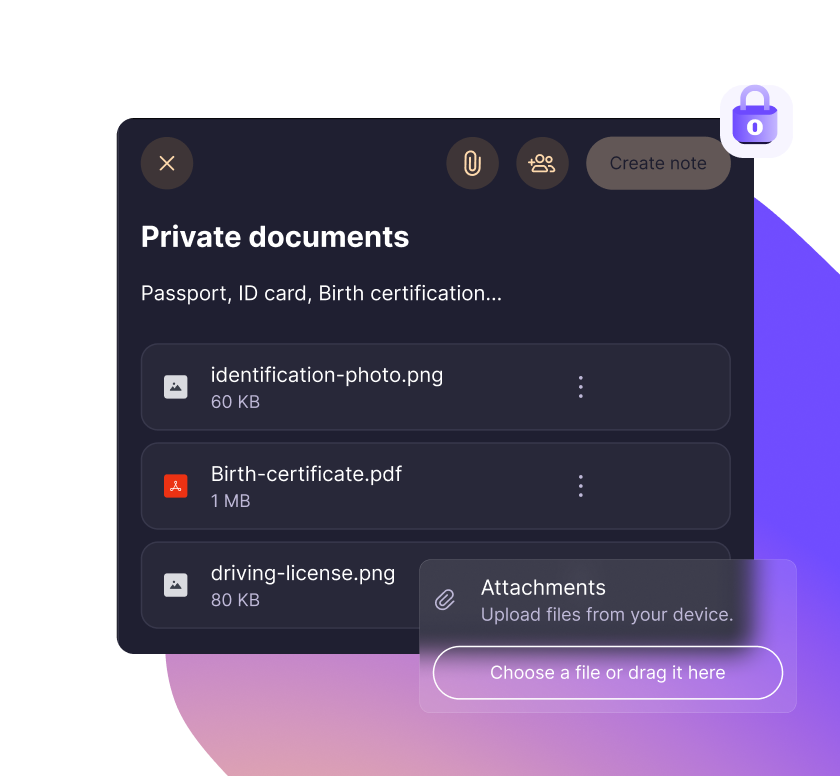This screenshot has height=776, width=840.
Task: Open the add people share icon
Action: 542,163
